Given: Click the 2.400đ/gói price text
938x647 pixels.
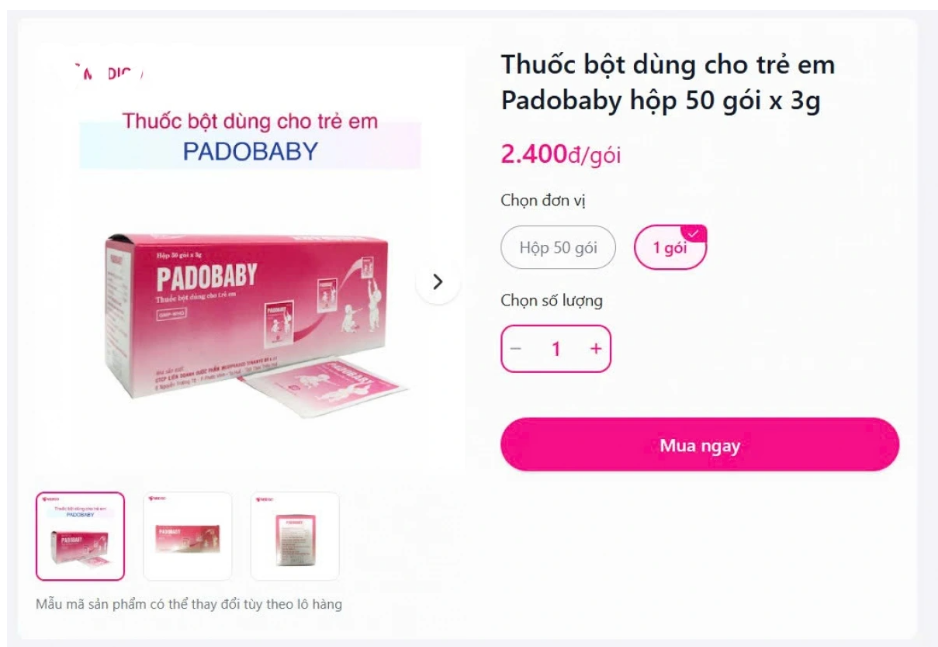Looking at the screenshot, I should coord(561,154).
